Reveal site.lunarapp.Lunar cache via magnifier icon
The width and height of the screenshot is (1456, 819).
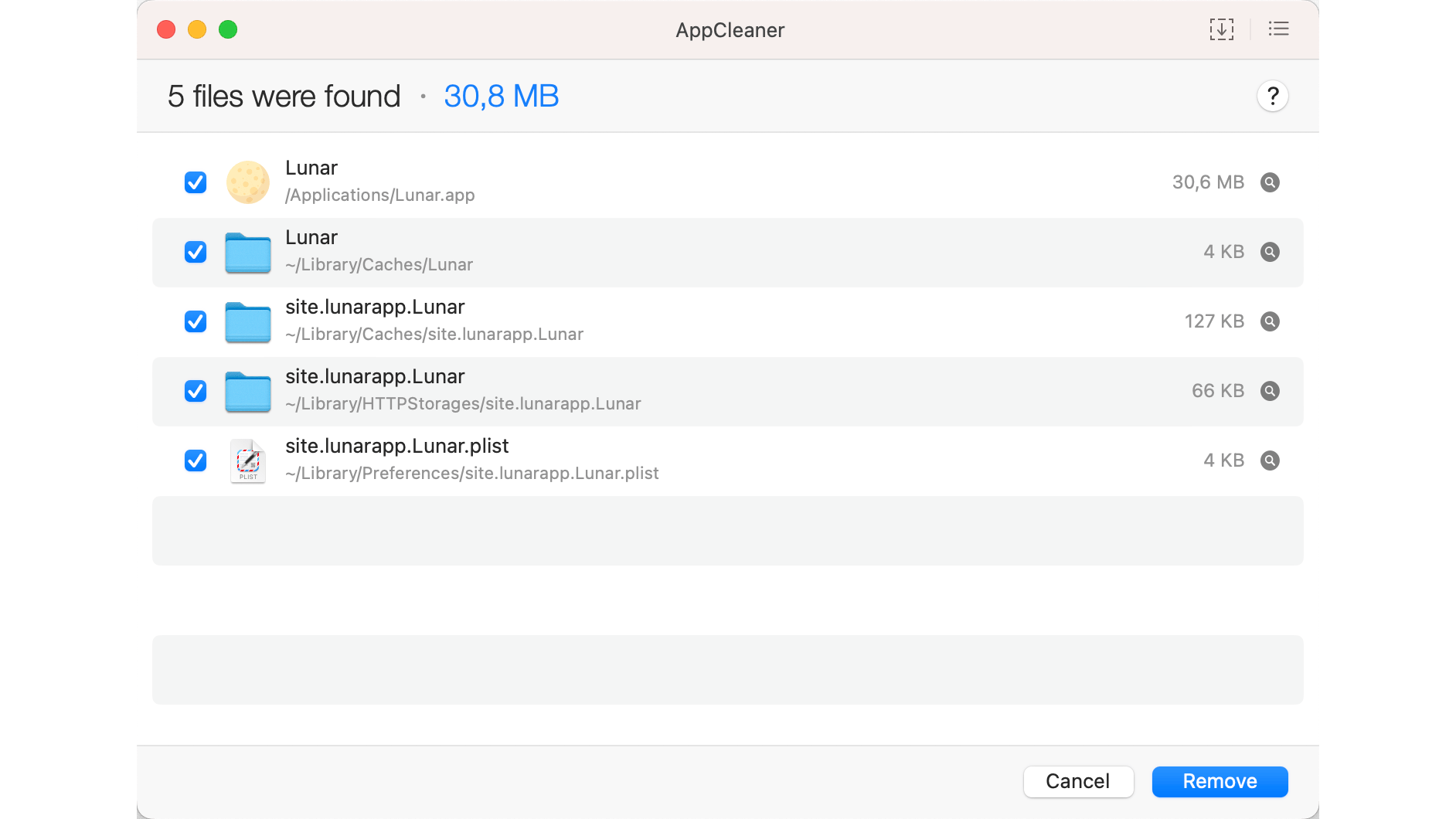point(1271,321)
